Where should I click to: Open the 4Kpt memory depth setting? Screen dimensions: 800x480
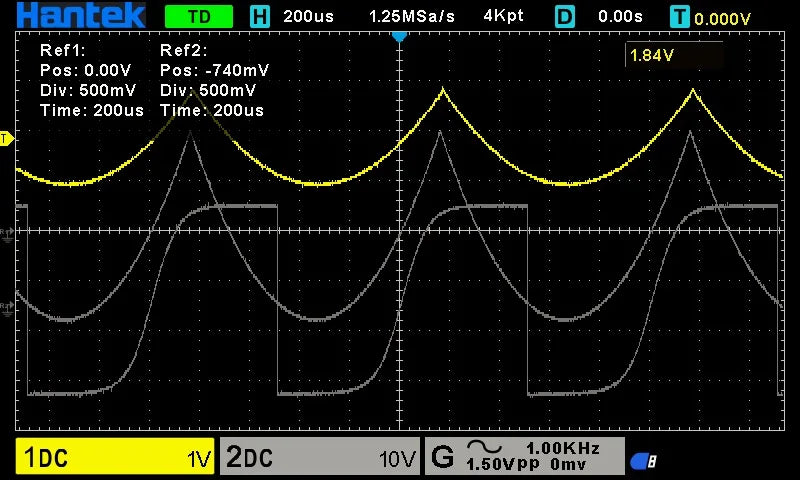[503, 16]
